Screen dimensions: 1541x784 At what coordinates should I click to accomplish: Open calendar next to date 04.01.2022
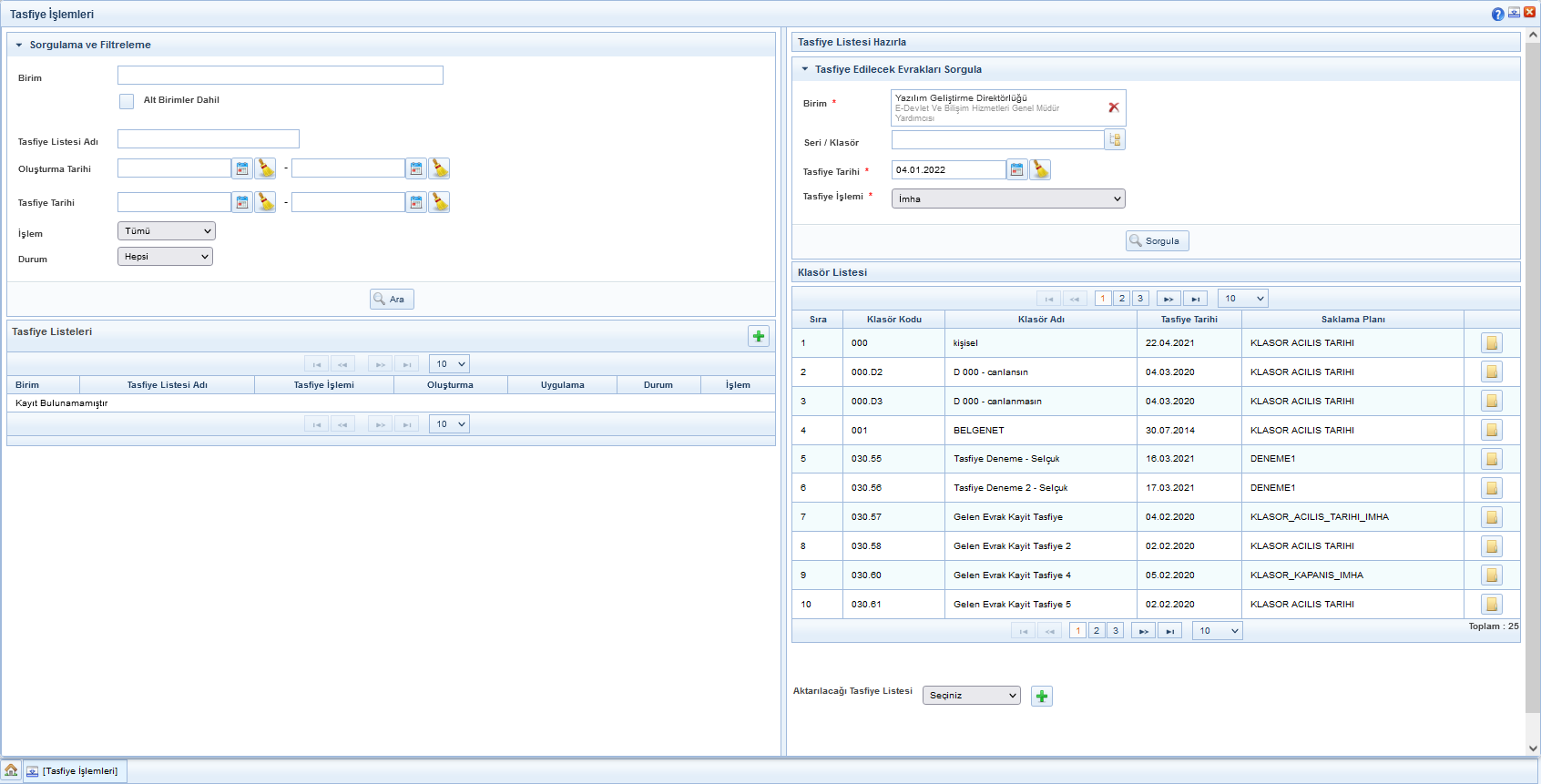point(1016,170)
